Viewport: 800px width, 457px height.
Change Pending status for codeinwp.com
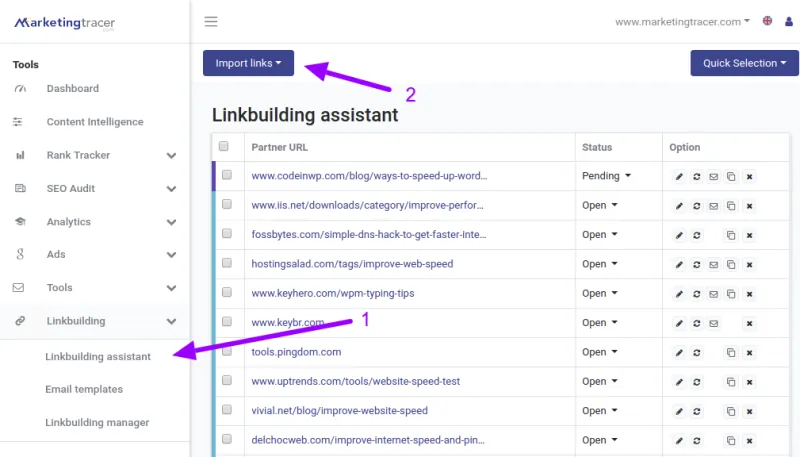606,176
